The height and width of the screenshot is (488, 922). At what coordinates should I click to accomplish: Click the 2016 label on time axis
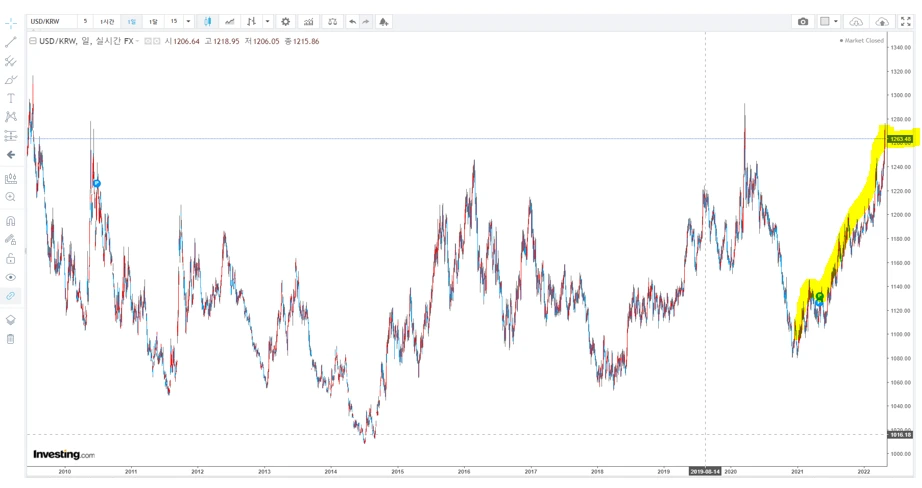pyautogui.click(x=464, y=472)
